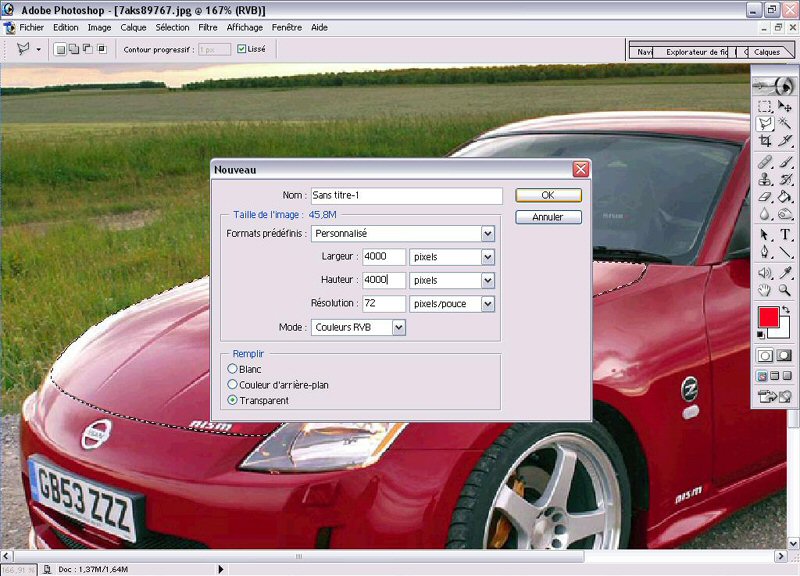Select the Blanc fill option
This screenshot has height=576, width=800.
pyautogui.click(x=233, y=368)
